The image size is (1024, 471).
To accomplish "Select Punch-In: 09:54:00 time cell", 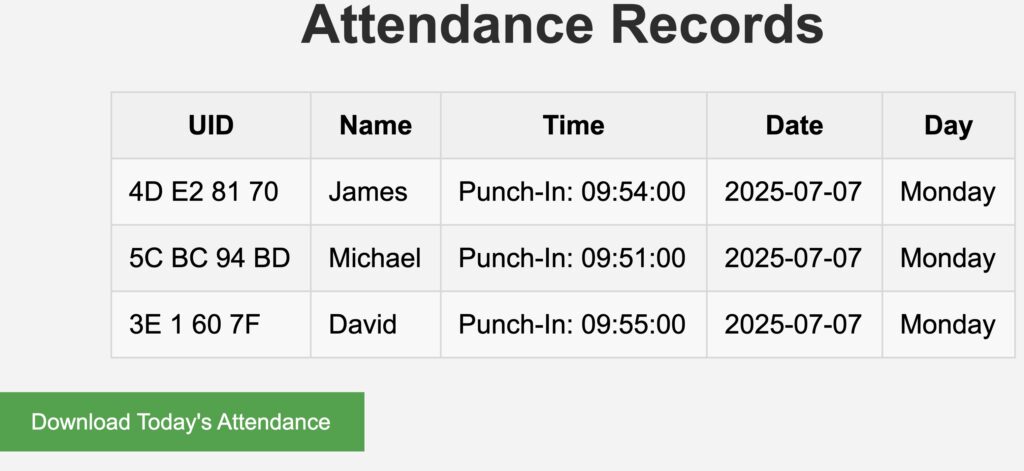I will pyautogui.click(x=572, y=192).
